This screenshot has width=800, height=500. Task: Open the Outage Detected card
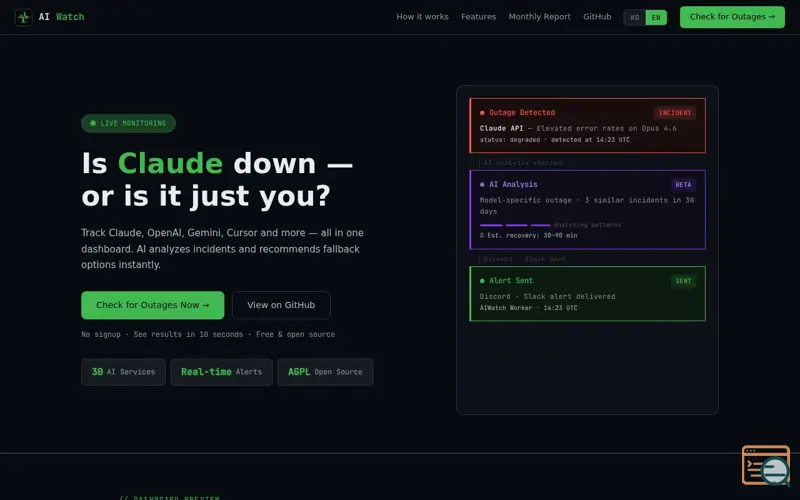coord(587,126)
